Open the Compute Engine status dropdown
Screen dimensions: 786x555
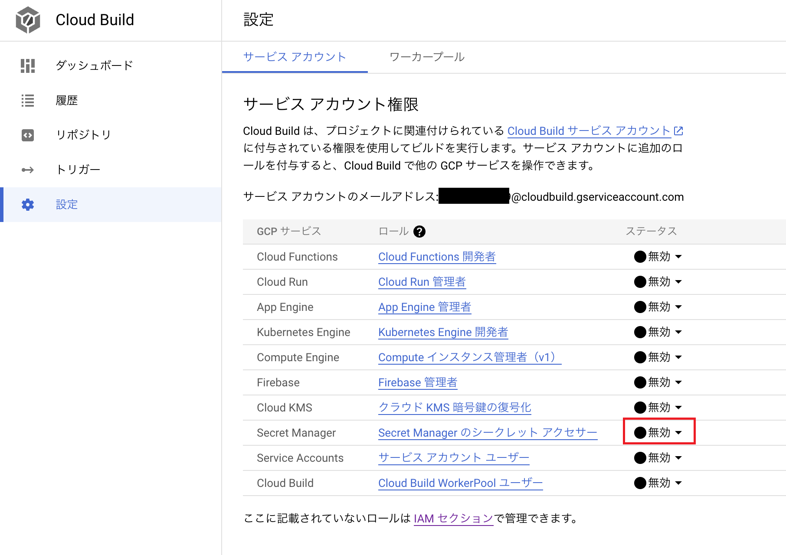(658, 357)
